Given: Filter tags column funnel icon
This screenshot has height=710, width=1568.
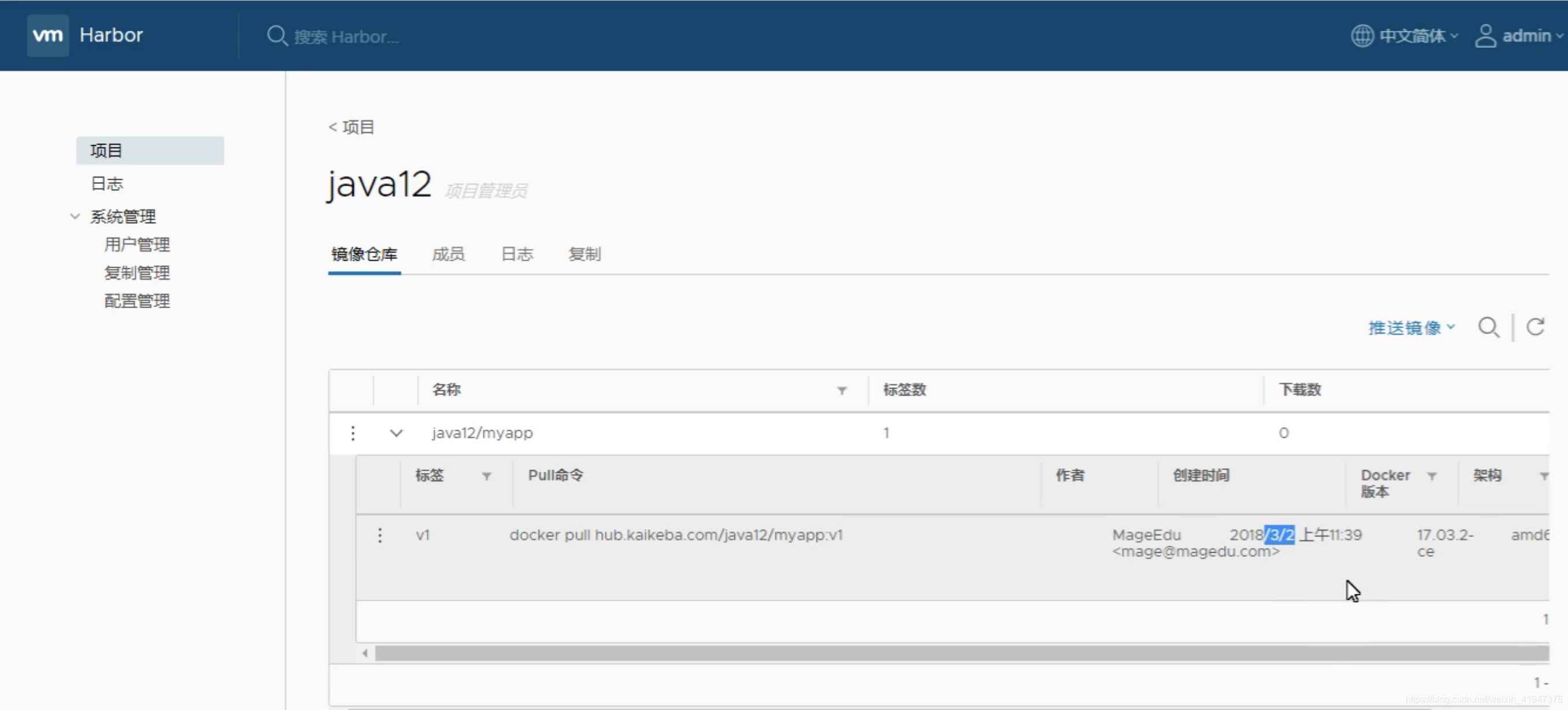Looking at the screenshot, I should 486,476.
